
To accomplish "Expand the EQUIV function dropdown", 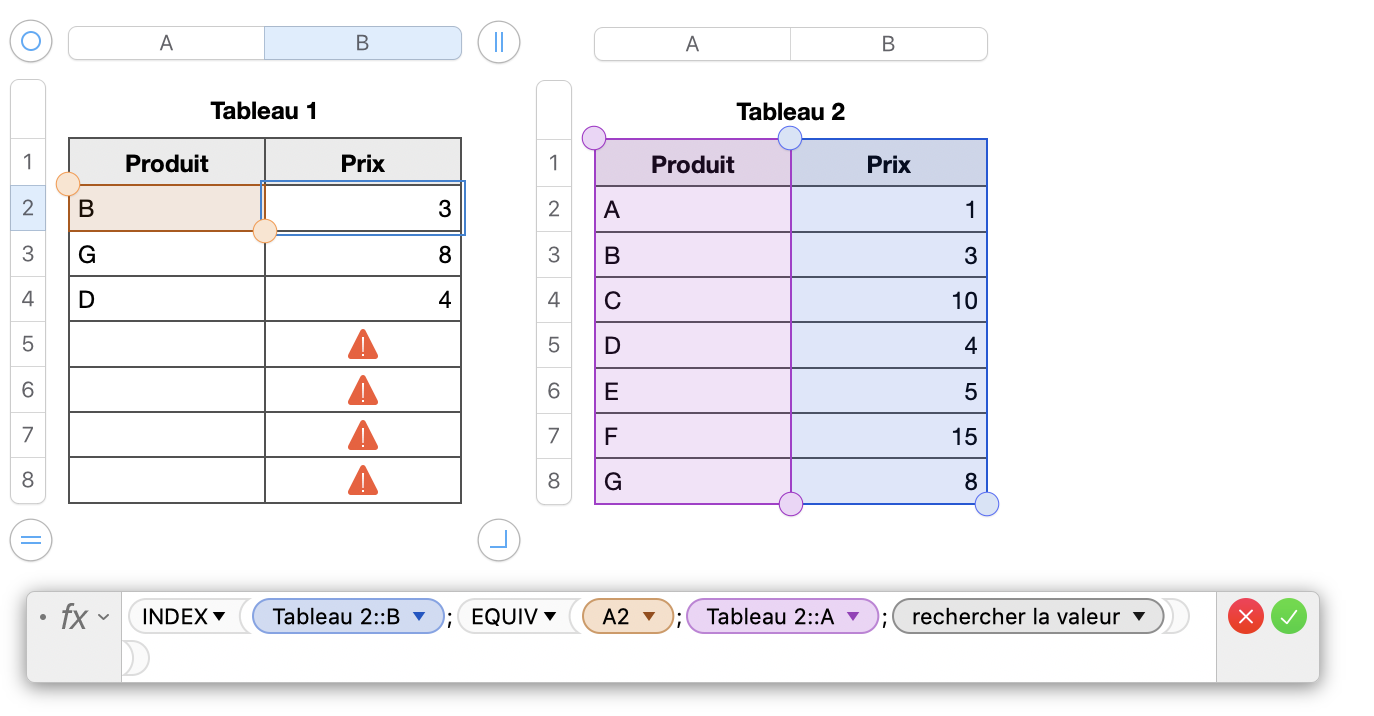I will coord(550,617).
